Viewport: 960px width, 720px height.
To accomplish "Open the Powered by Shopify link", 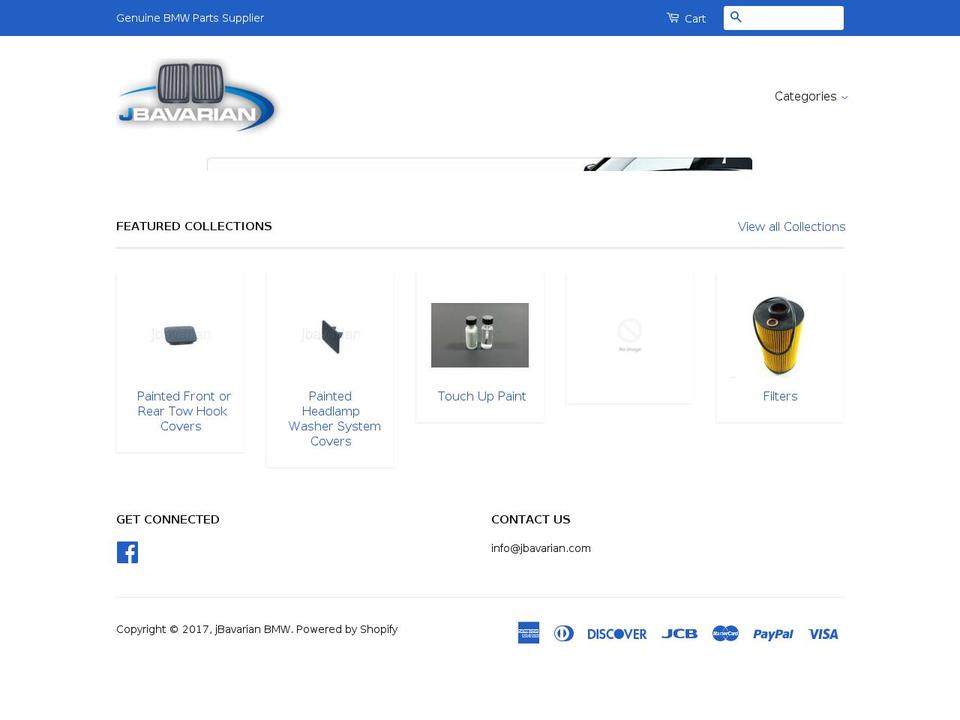I will (x=347, y=629).
